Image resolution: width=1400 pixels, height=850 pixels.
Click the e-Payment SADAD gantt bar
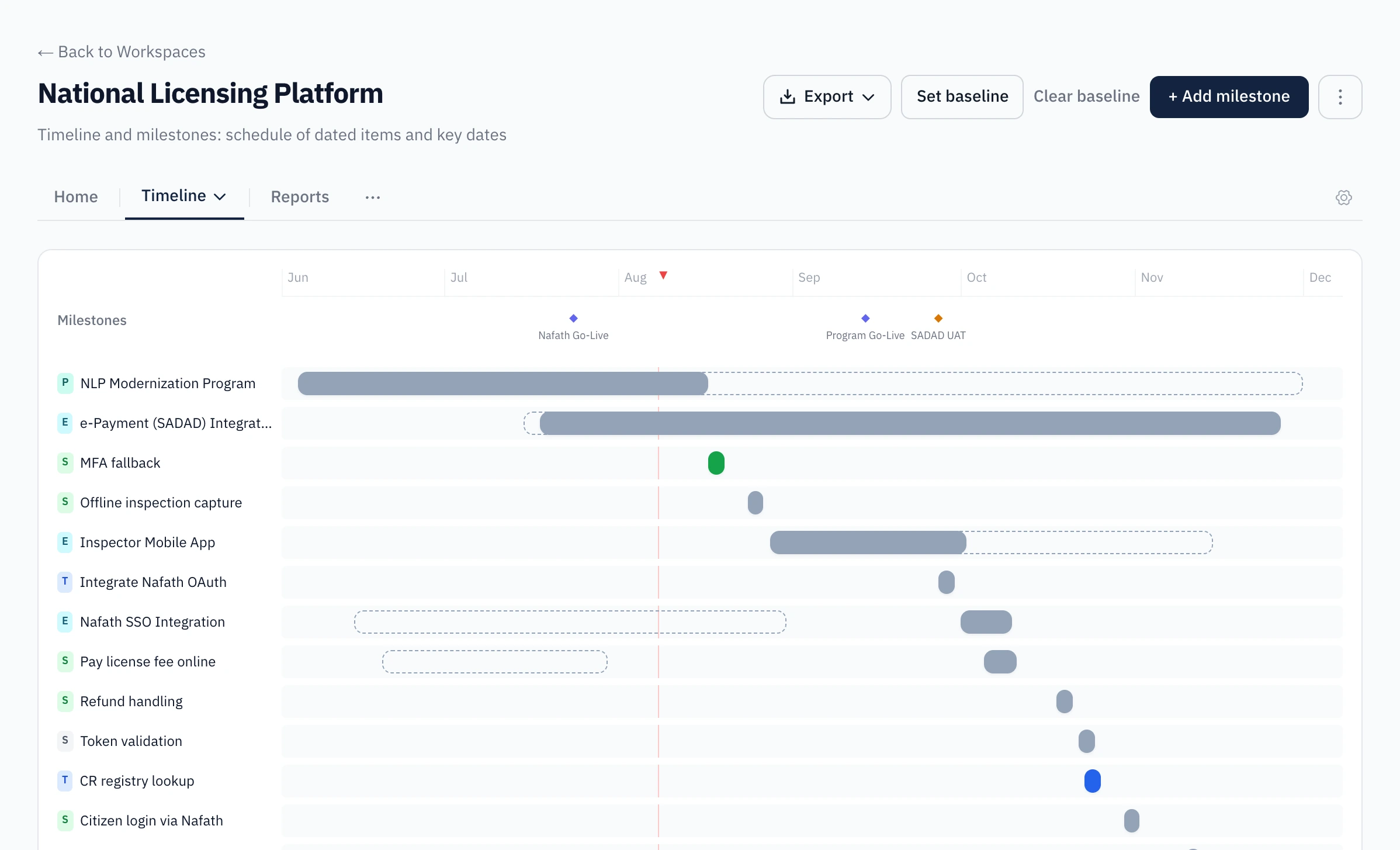pyautogui.click(x=910, y=423)
